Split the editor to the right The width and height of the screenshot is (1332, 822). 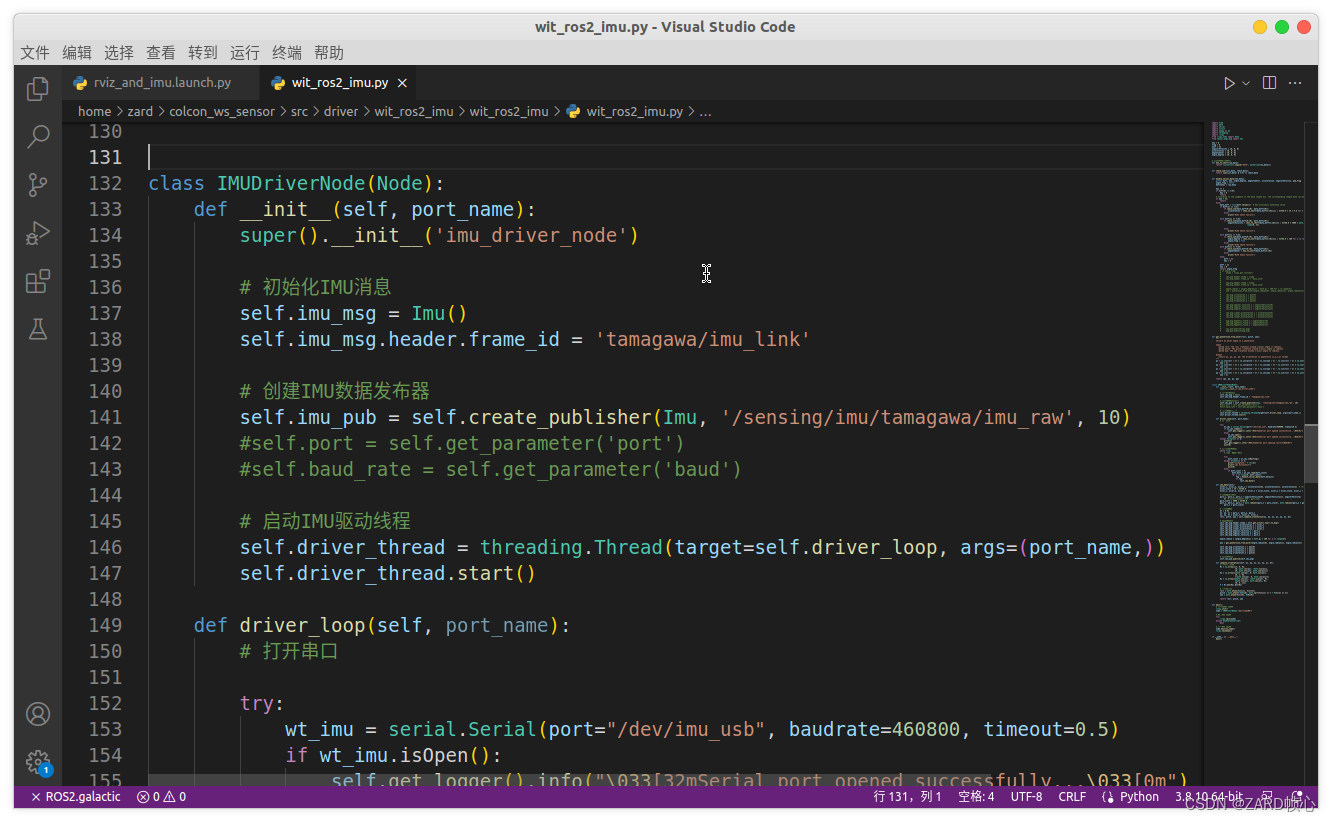click(x=1269, y=83)
